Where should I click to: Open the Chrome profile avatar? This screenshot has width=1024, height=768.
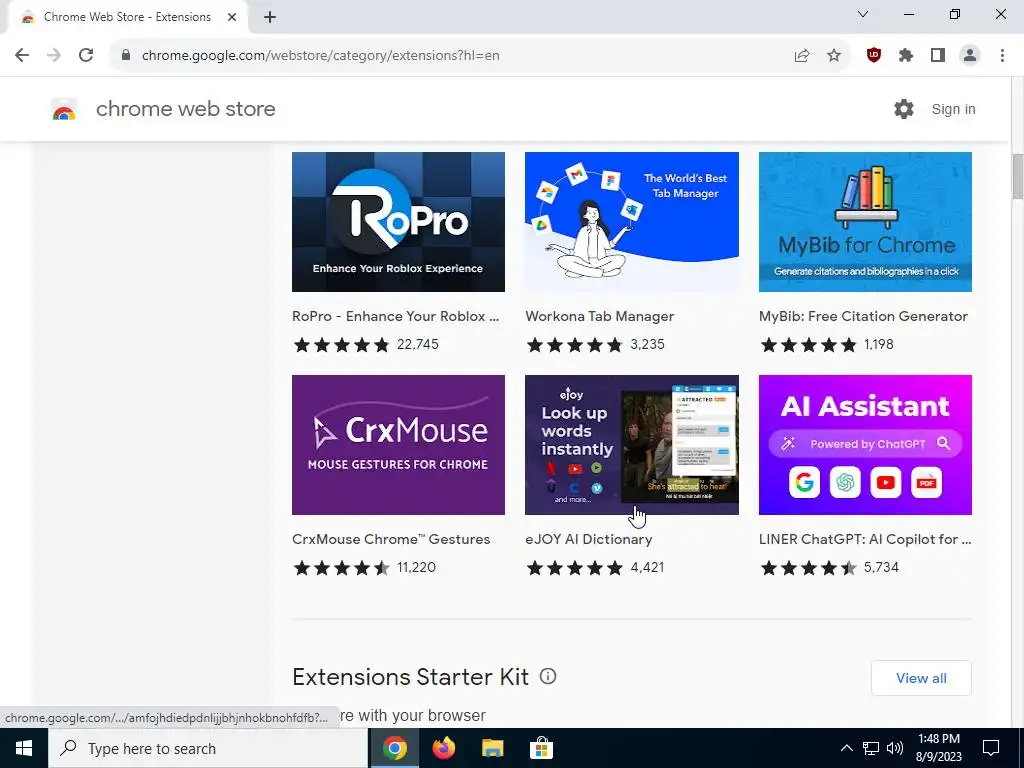click(970, 56)
